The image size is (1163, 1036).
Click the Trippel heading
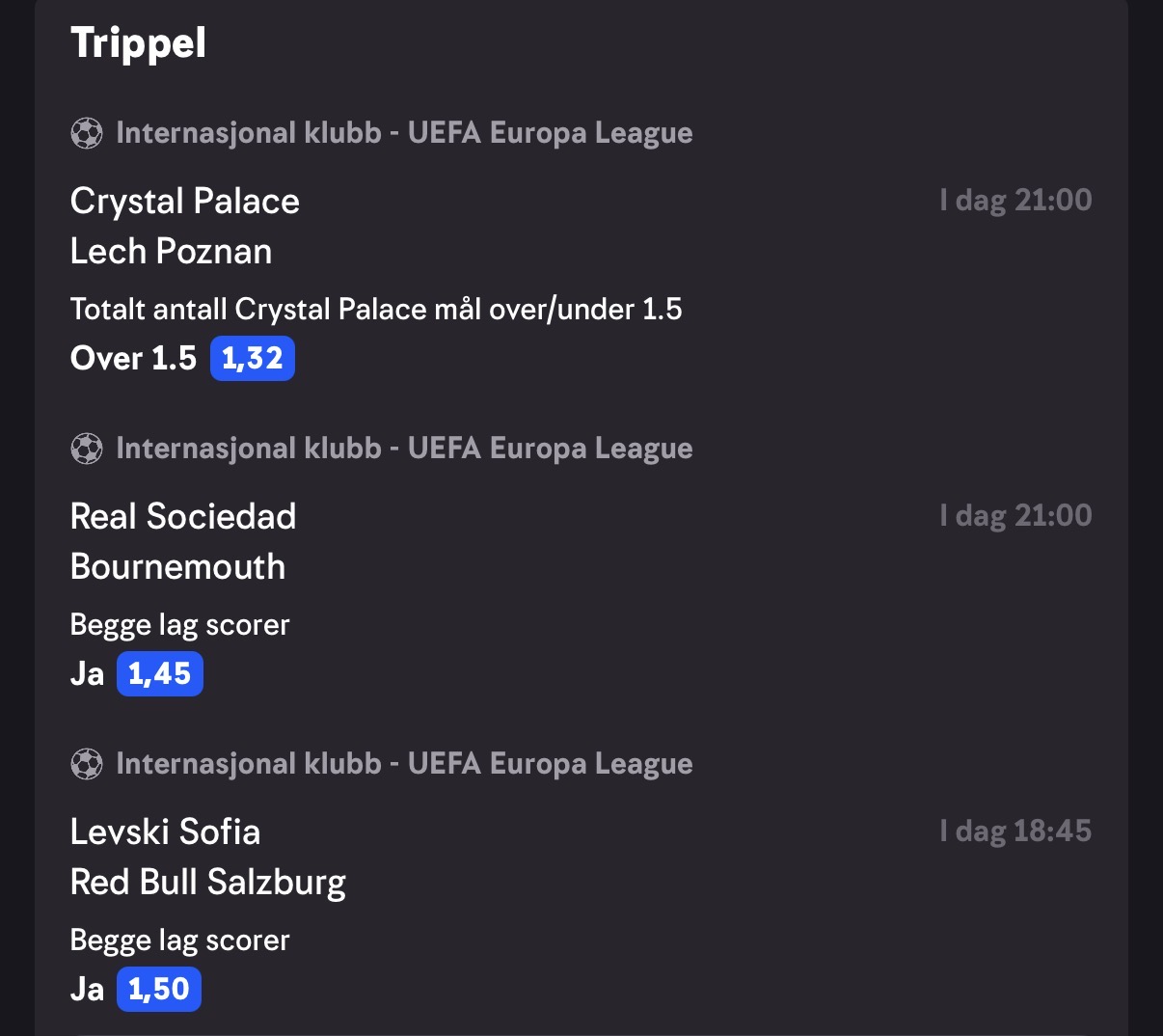pos(139,43)
